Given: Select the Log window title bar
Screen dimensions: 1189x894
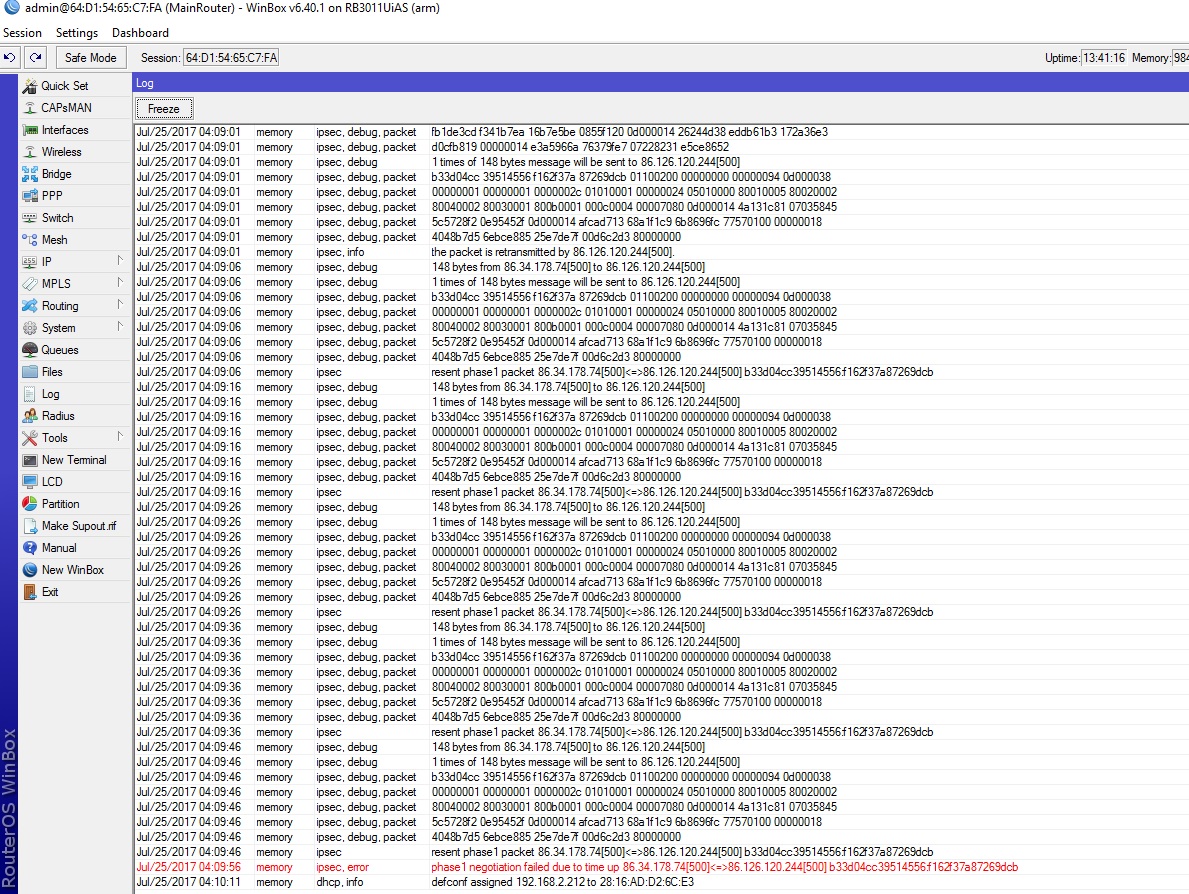Looking at the screenshot, I should tap(660, 83).
